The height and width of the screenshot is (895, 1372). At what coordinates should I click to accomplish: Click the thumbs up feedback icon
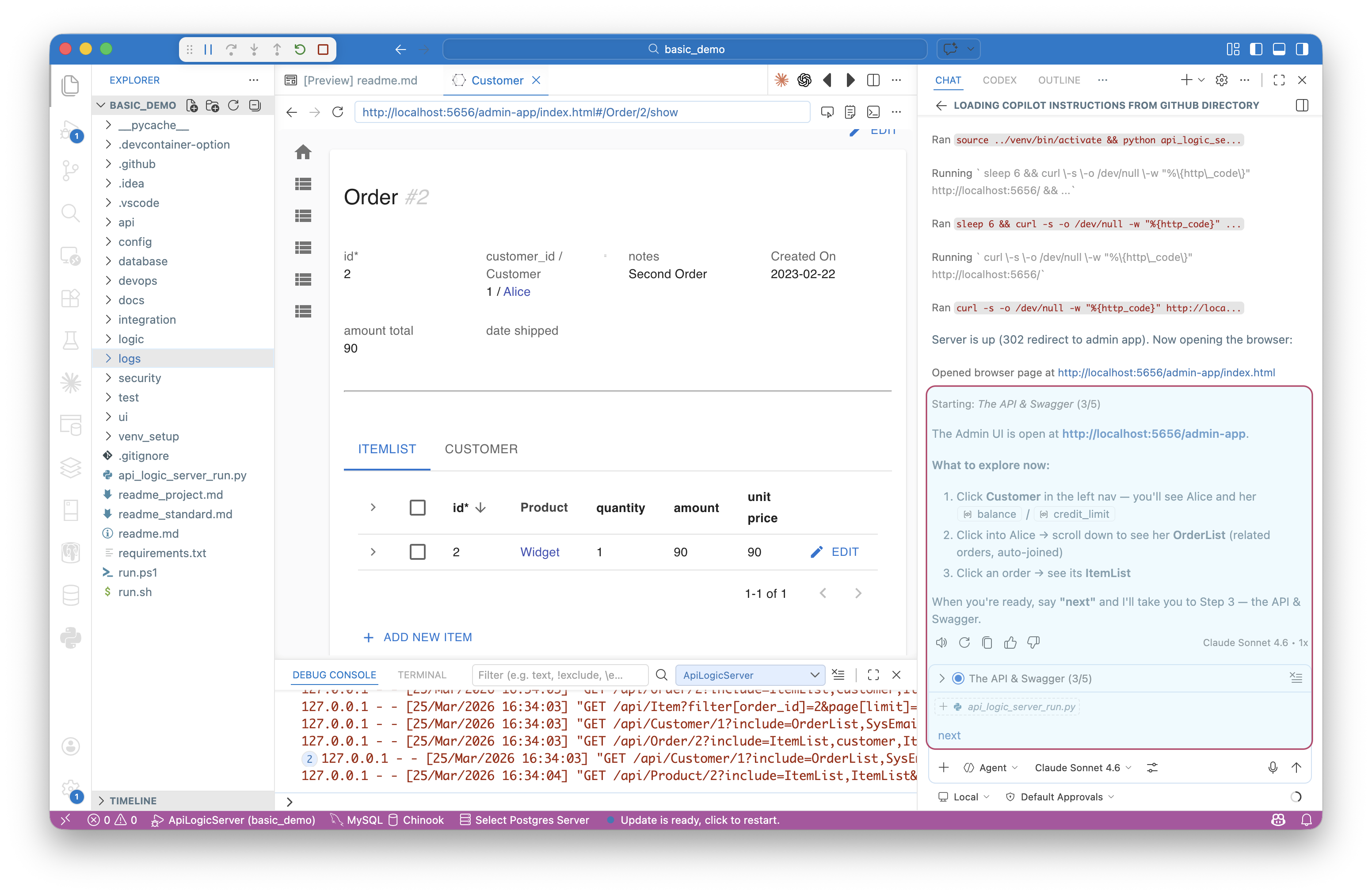(x=1010, y=643)
